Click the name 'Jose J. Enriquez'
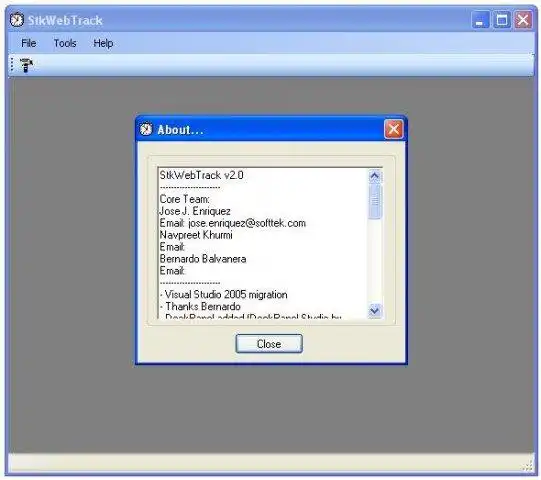The image size is (541, 480). pos(195,211)
